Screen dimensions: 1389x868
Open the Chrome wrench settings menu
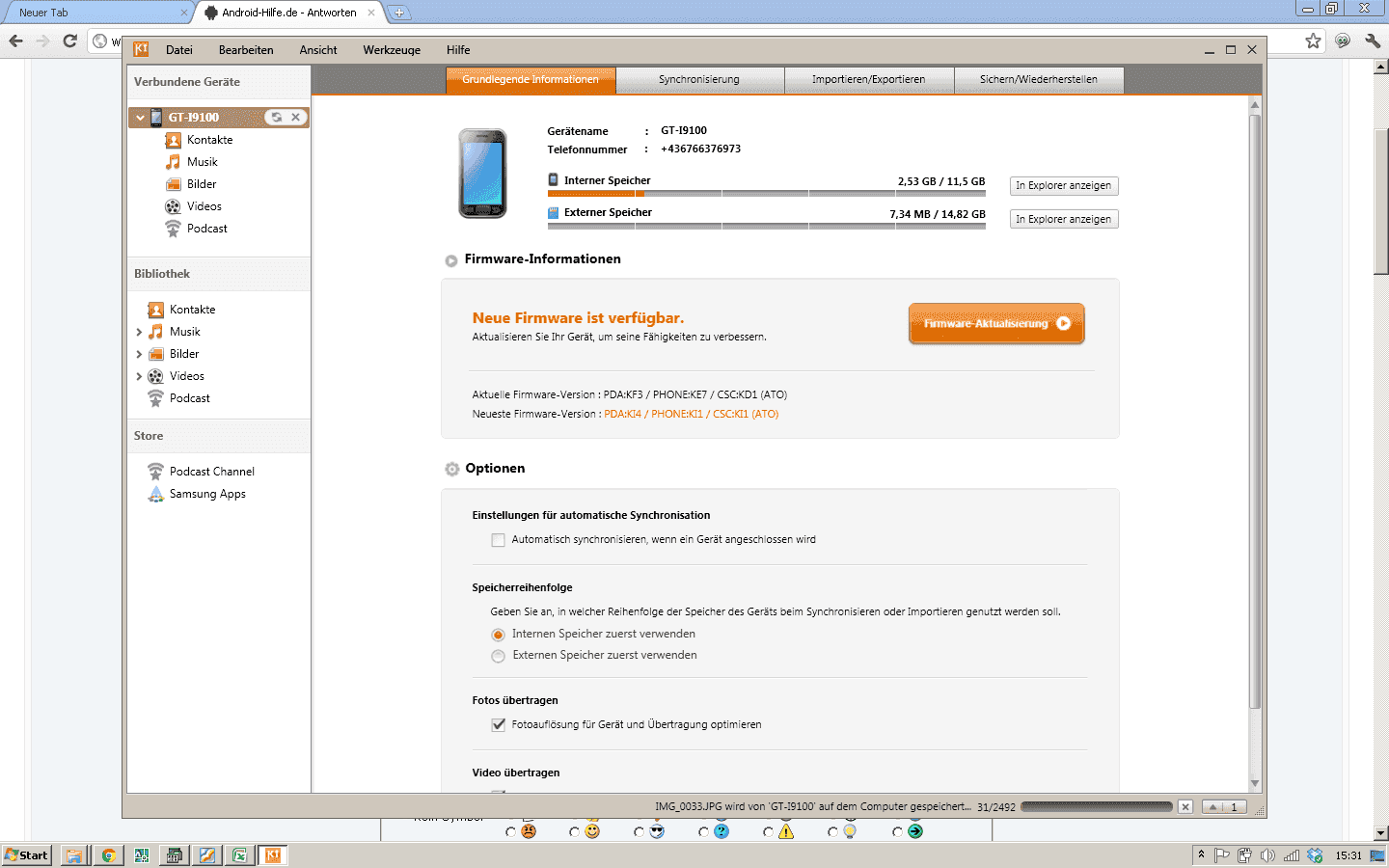point(1373,41)
